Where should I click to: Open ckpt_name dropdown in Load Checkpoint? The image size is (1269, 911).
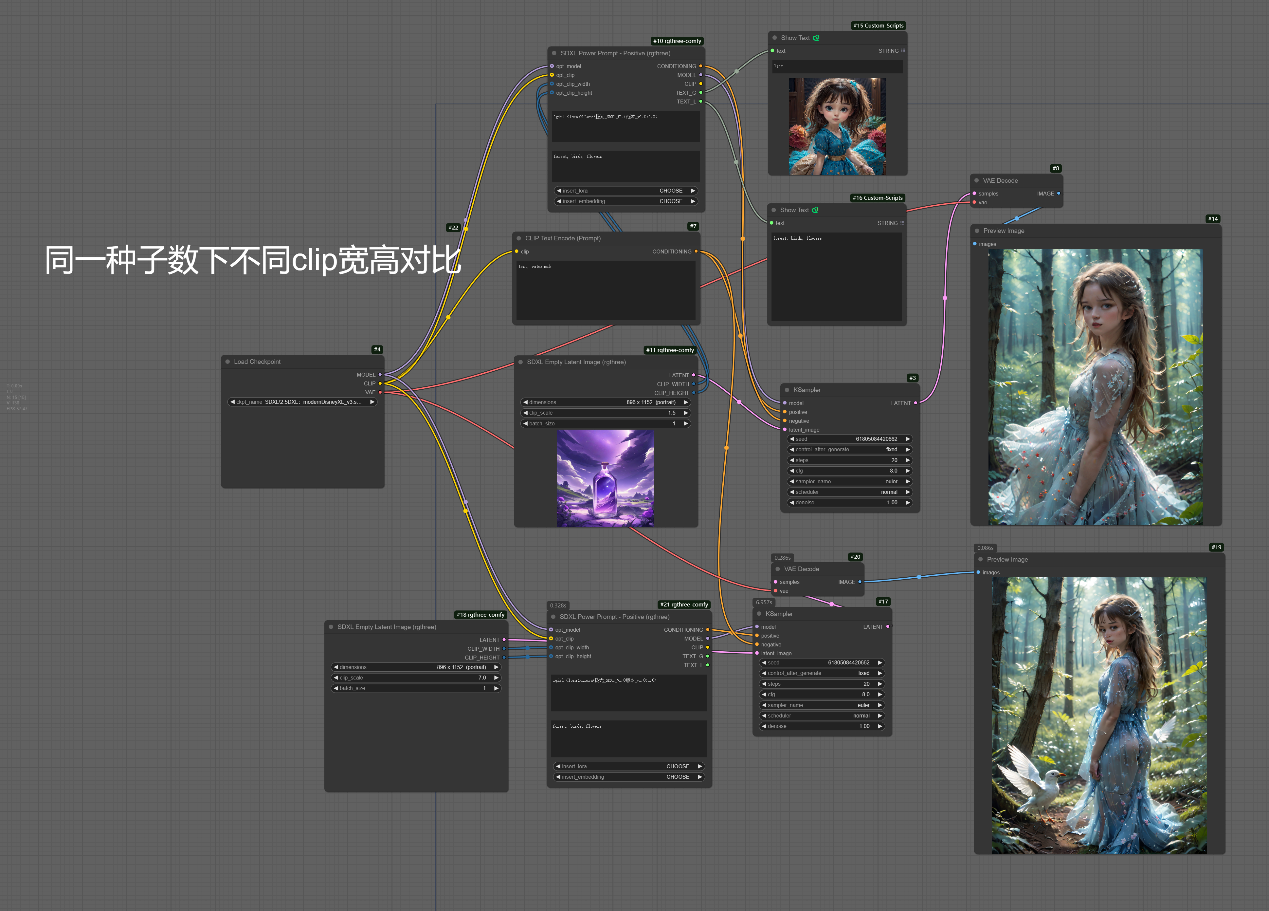[x=302, y=401]
